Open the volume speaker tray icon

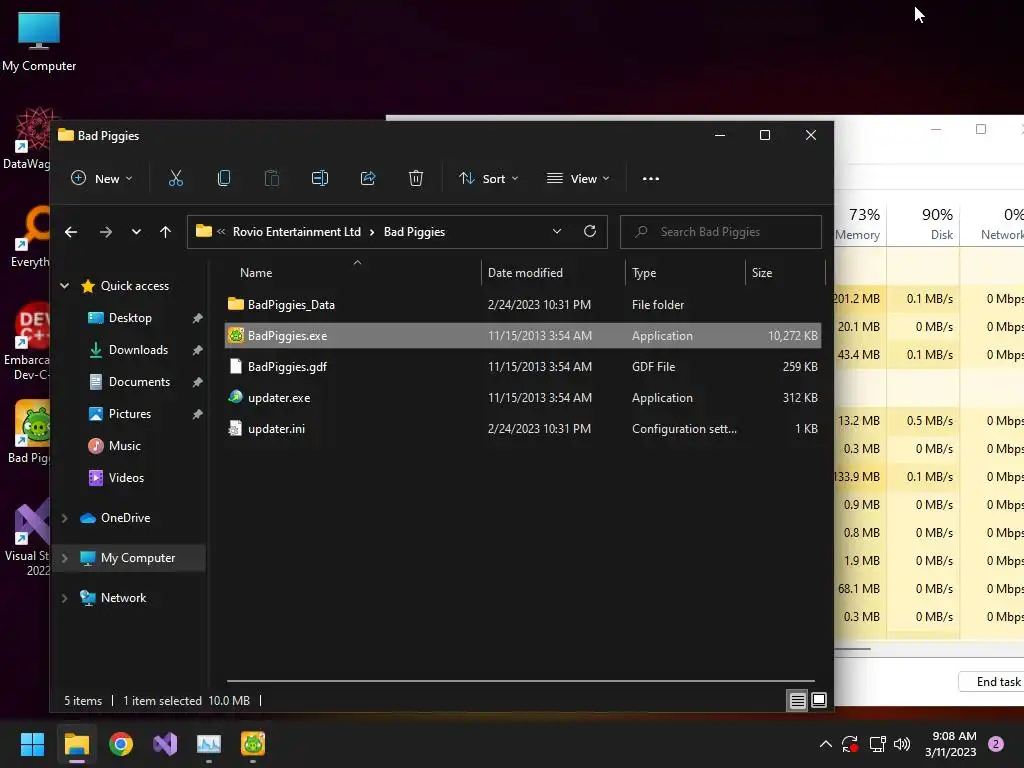[902, 744]
